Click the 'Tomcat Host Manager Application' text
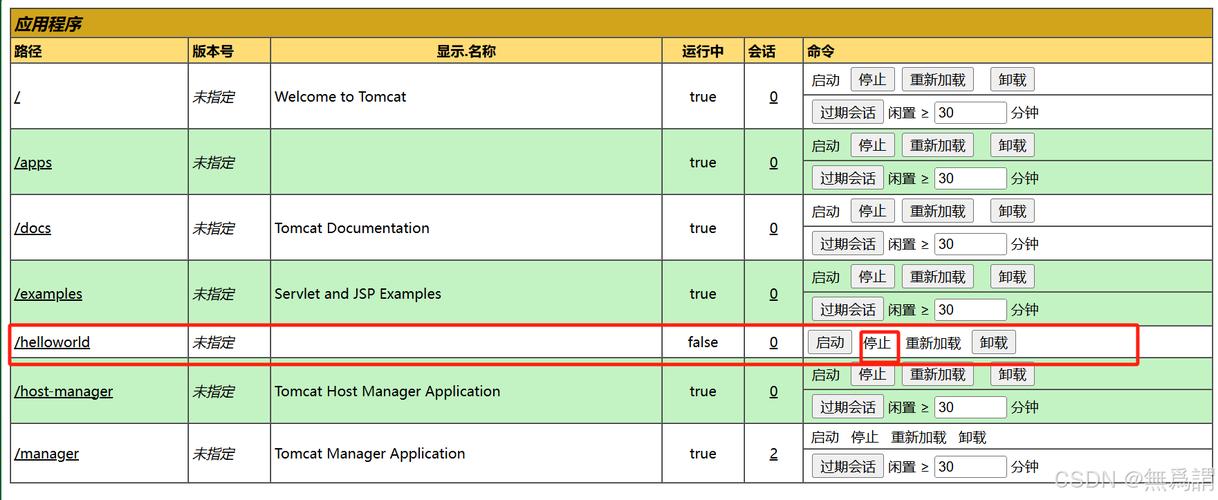1218x500 pixels. point(388,391)
